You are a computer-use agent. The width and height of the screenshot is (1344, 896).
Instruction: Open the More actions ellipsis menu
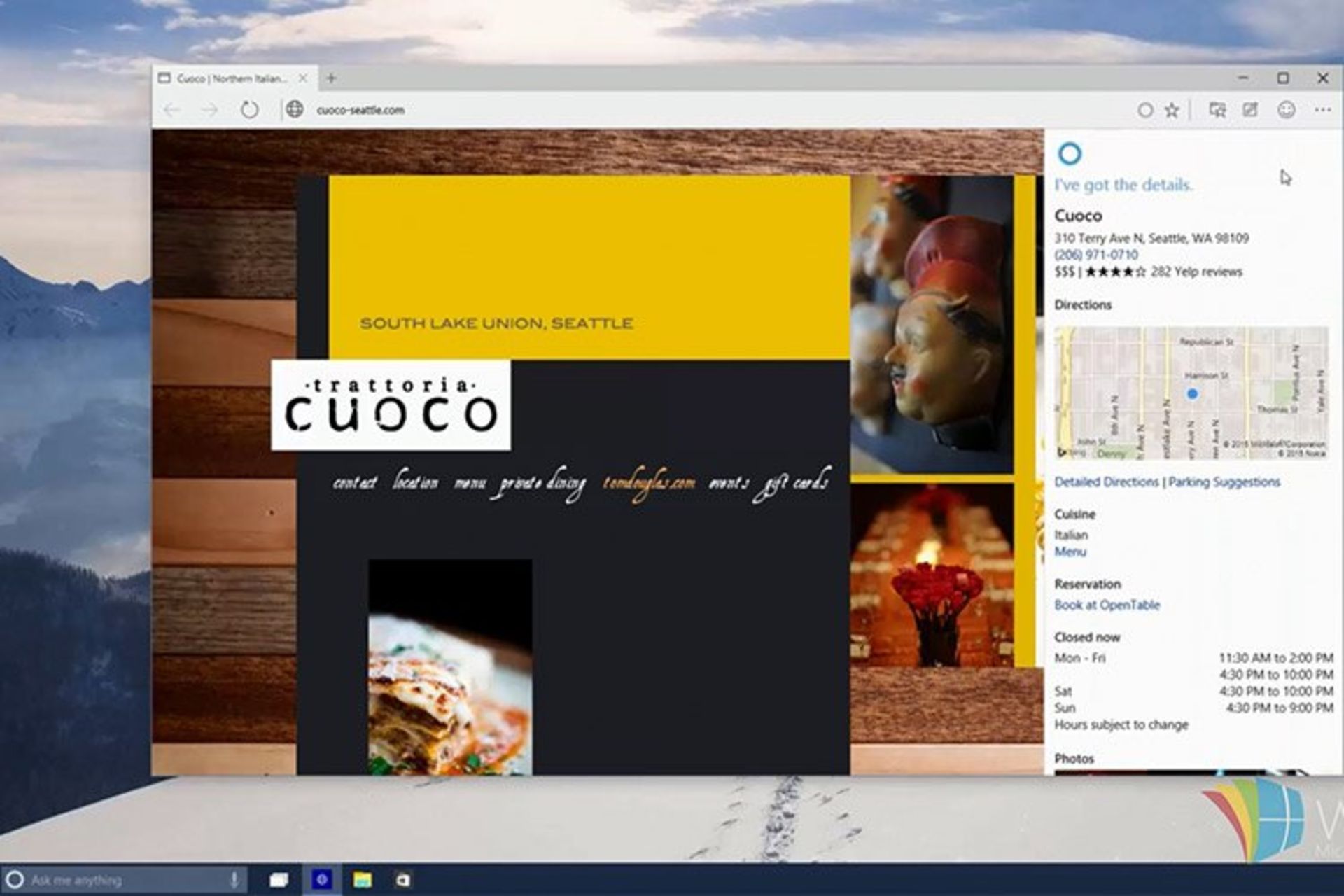[1322, 110]
